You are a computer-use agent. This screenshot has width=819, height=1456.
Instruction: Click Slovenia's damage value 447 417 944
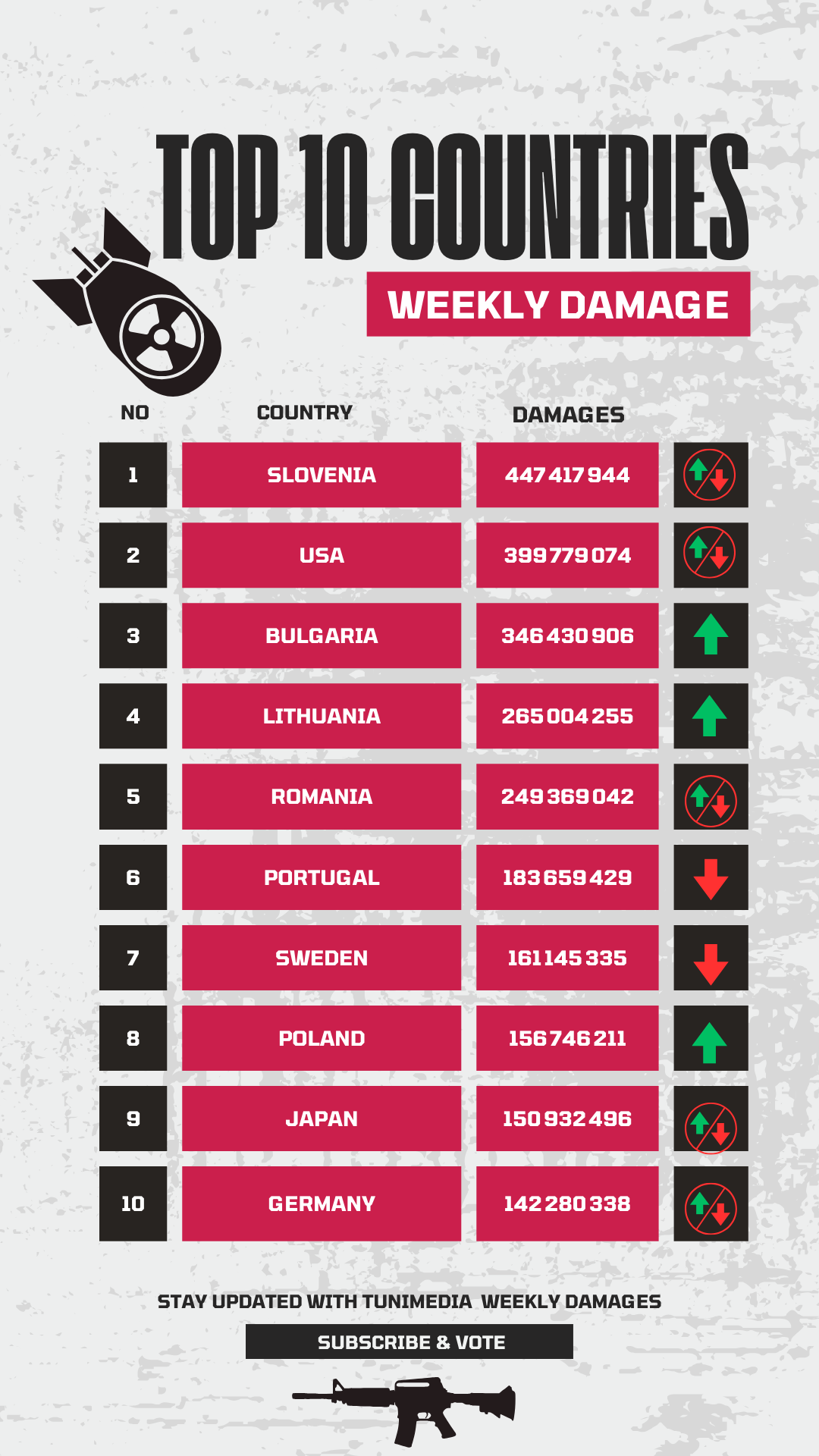click(x=567, y=475)
